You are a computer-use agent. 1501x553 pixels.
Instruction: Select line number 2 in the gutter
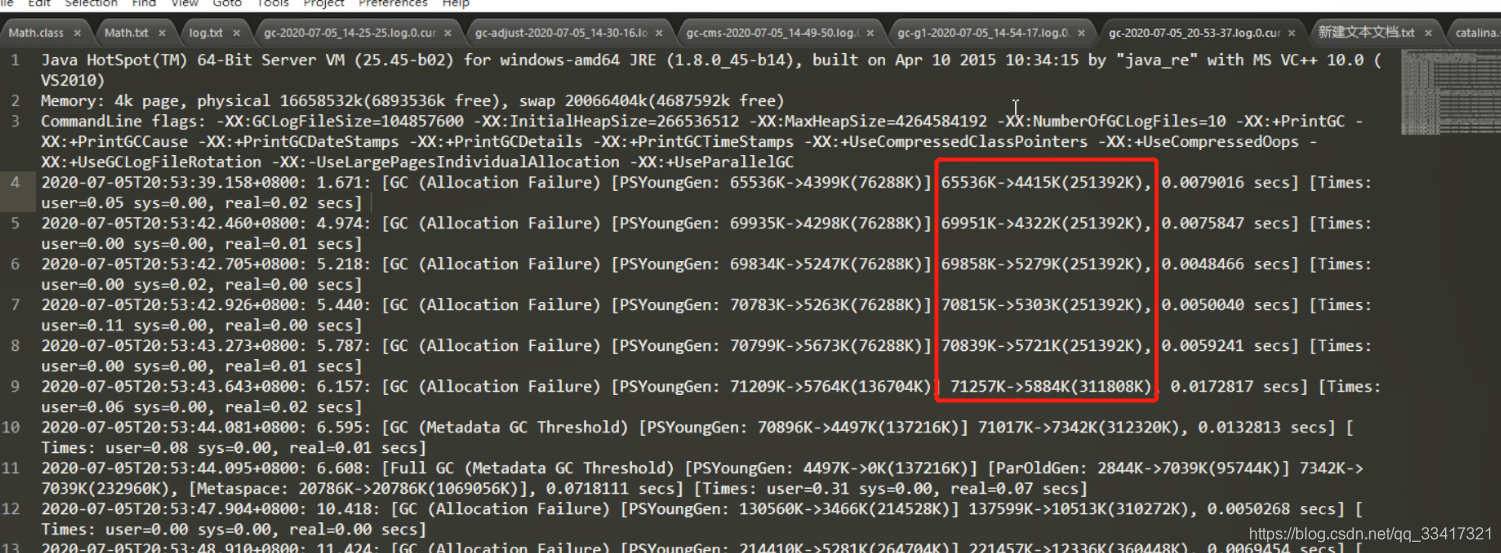15,101
